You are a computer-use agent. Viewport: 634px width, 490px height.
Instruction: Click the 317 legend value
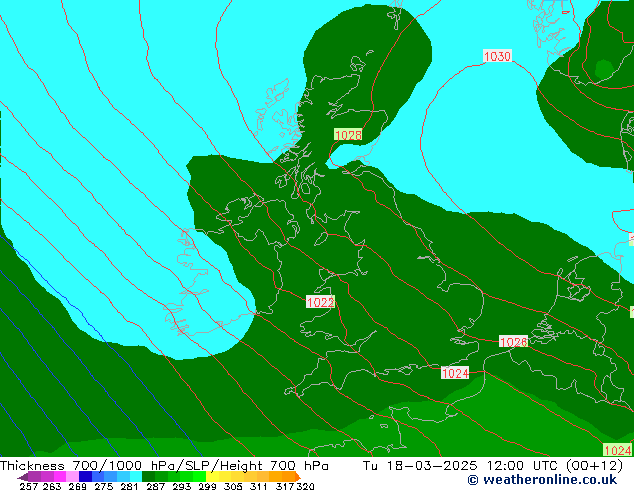(x=285, y=486)
